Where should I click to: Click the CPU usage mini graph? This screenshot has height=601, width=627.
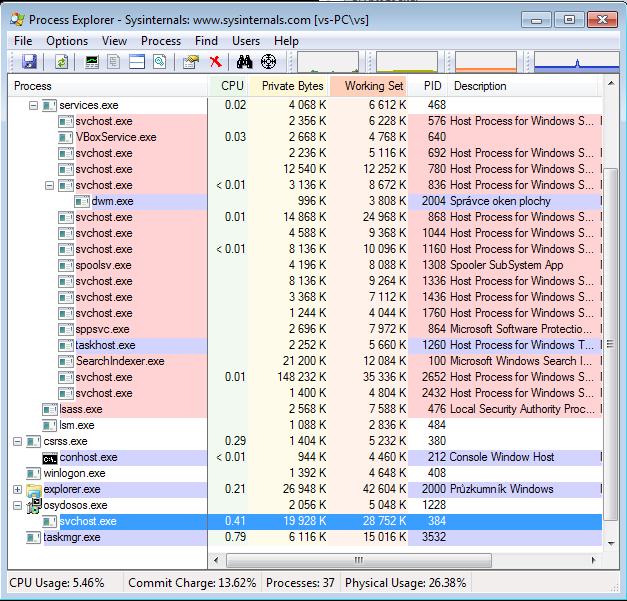[x=328, y=62]
